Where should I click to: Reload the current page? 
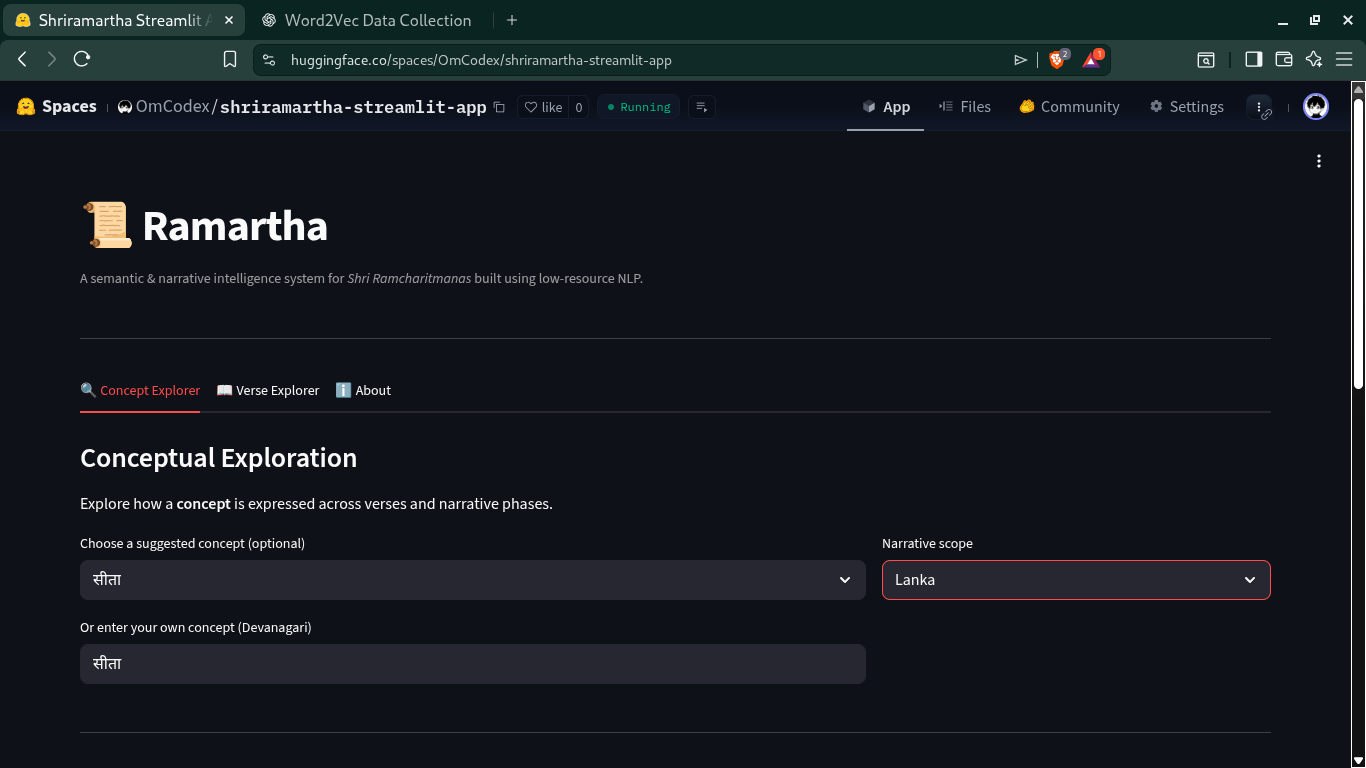(82, 60)
